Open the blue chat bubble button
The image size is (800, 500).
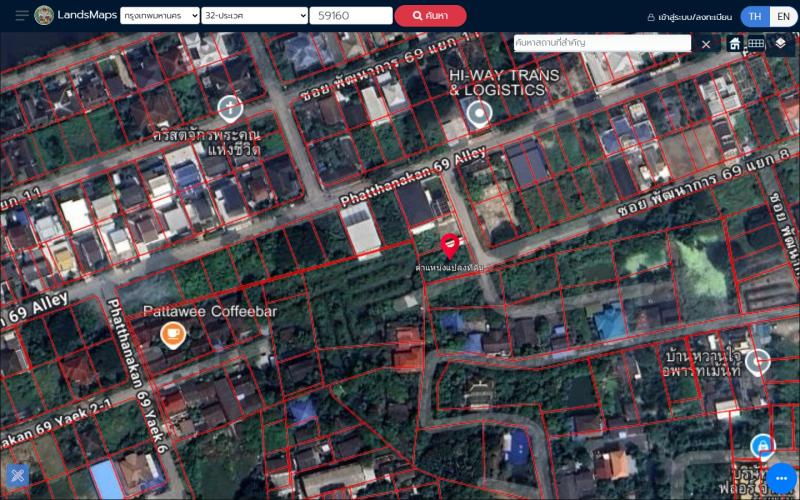781,478
